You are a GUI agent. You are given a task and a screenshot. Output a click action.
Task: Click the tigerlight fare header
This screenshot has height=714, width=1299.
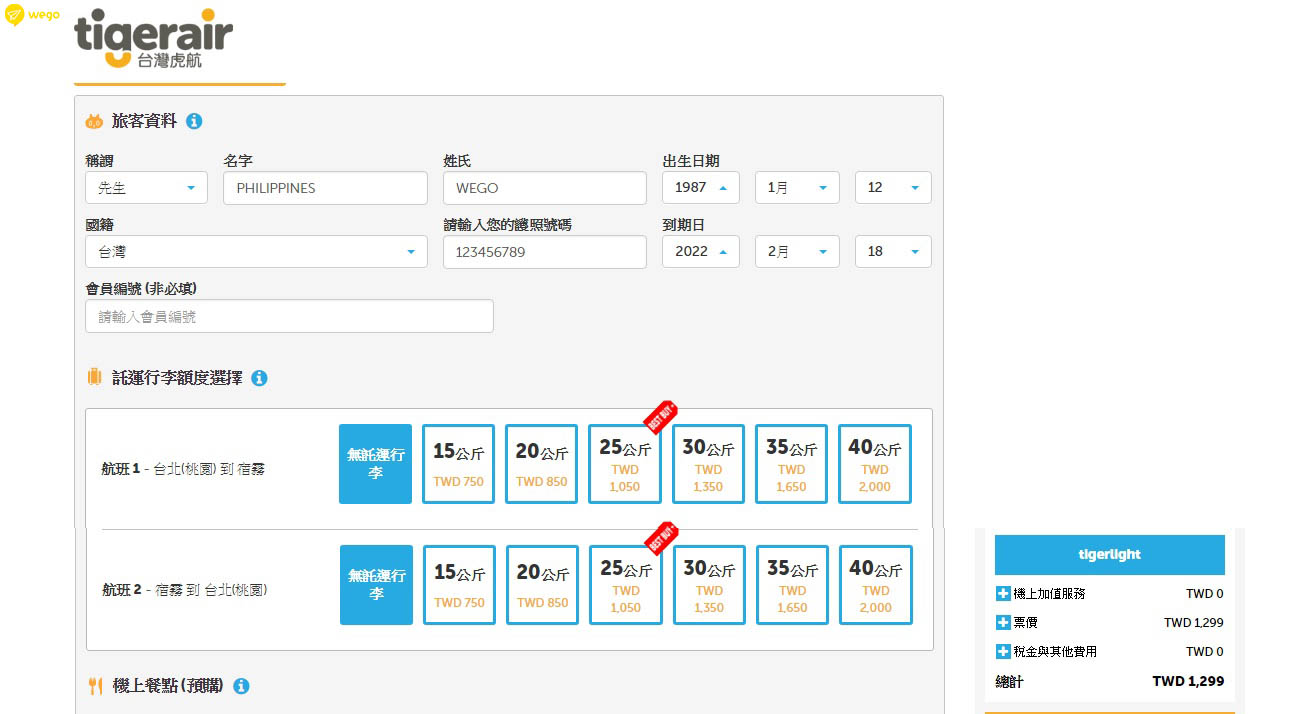(x=1109, y=555)
